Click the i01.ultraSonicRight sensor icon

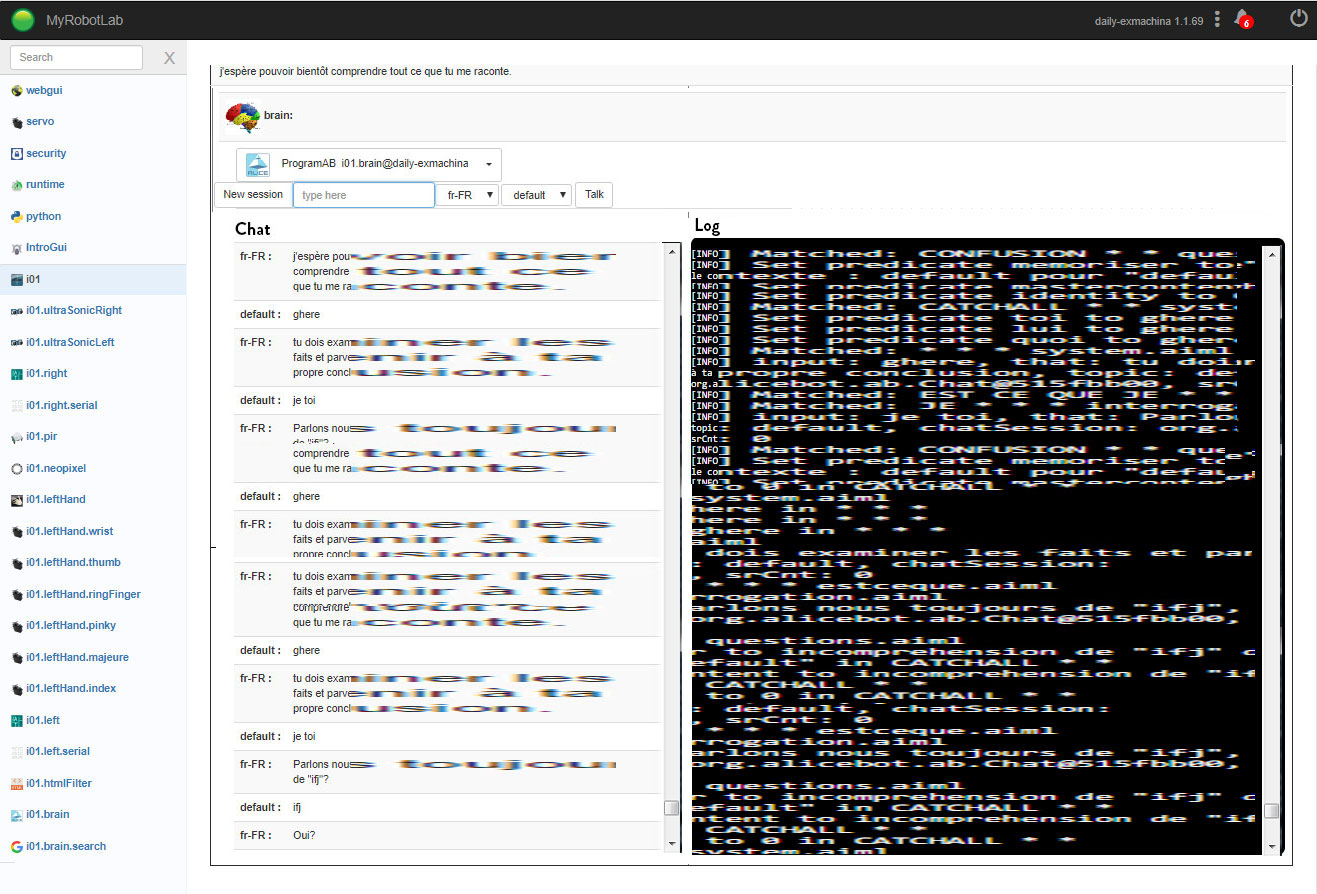click(16, 311)
